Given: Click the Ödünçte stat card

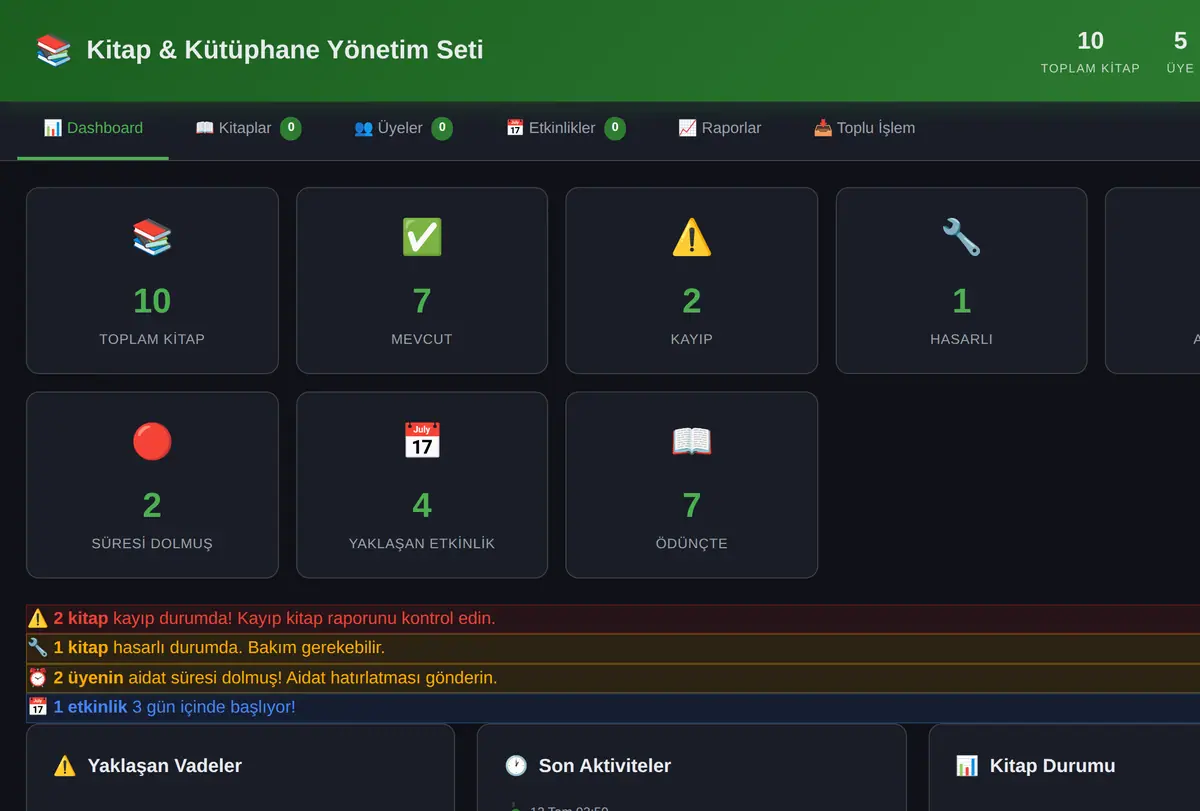Looking at the screenshot, I should (692, 485).
